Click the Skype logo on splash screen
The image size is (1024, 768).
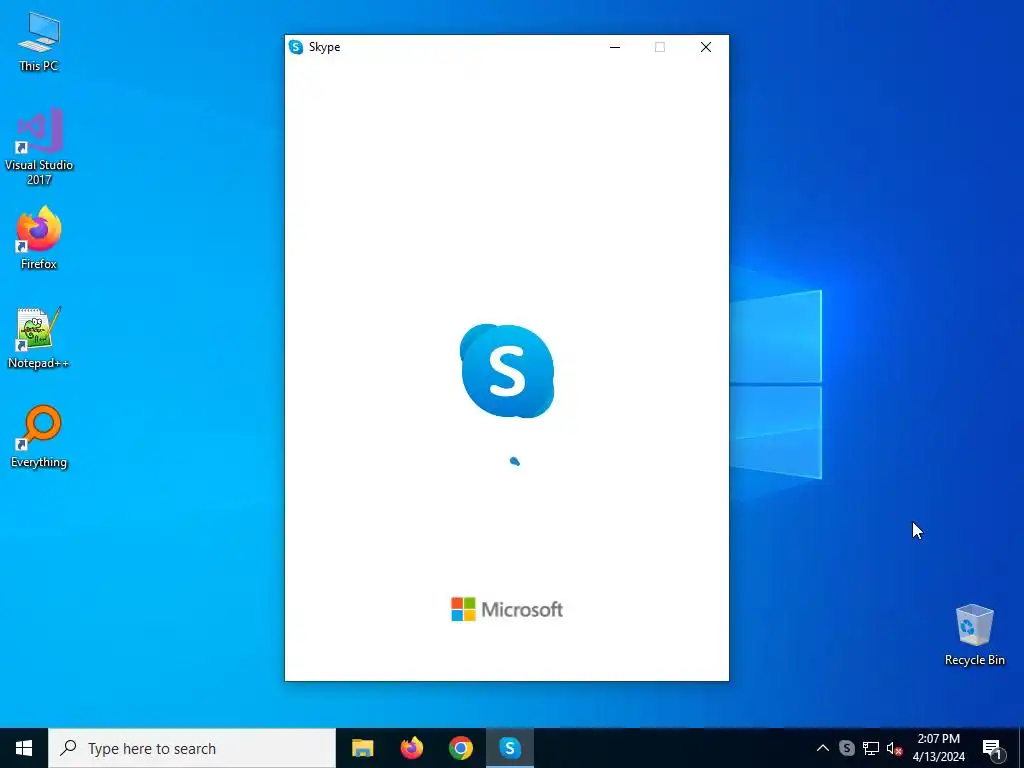pyautogui.click(x=507, y=370)
